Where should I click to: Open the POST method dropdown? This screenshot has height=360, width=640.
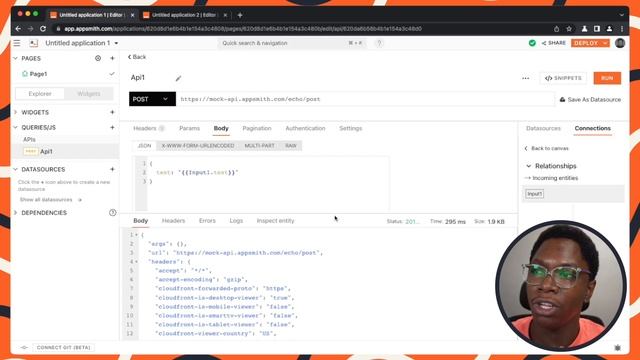pyautogui.click(x=152, y=99)
